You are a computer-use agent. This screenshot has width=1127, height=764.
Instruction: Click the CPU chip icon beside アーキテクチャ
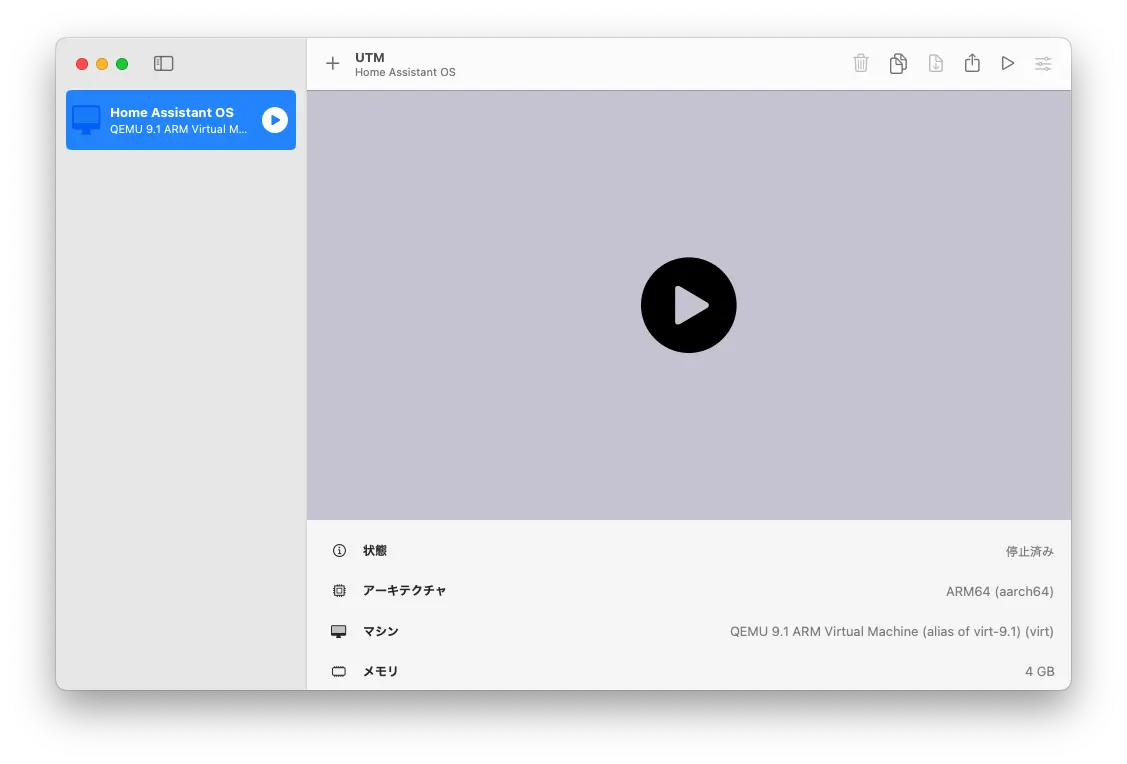click(339, 591)
